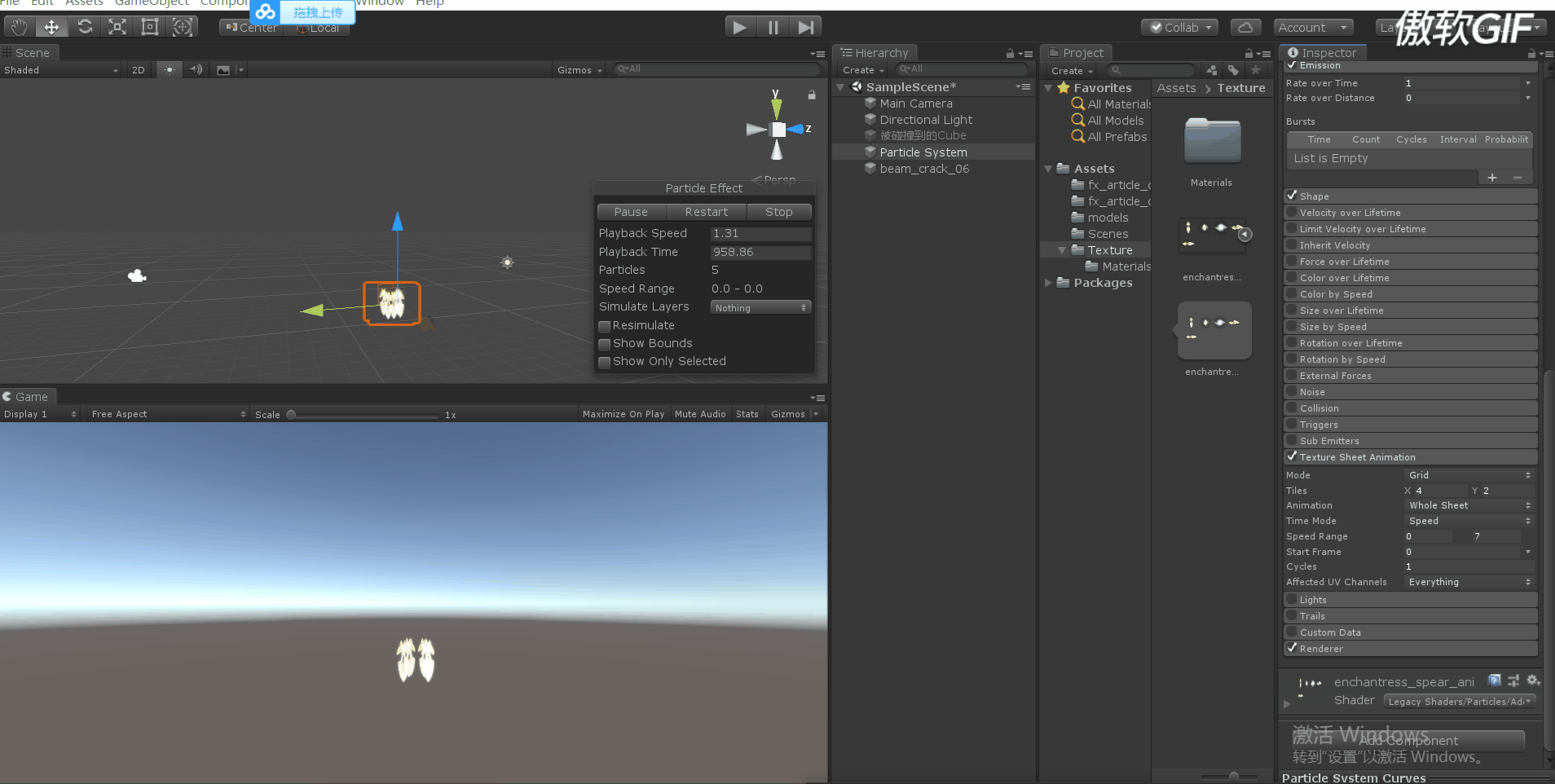This screenshot has width=1555, height=784.
Task: Click Pause in Particle Effect panel
Action: tap(632, 212)
